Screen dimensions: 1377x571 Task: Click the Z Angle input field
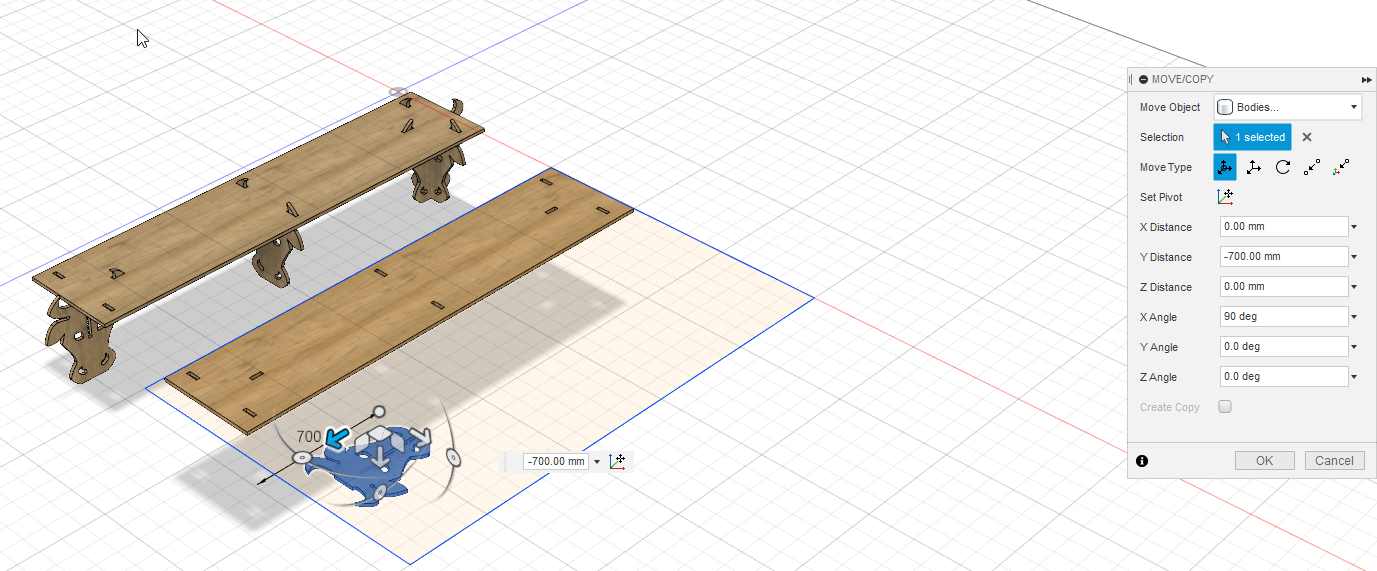coord(1284,377)
